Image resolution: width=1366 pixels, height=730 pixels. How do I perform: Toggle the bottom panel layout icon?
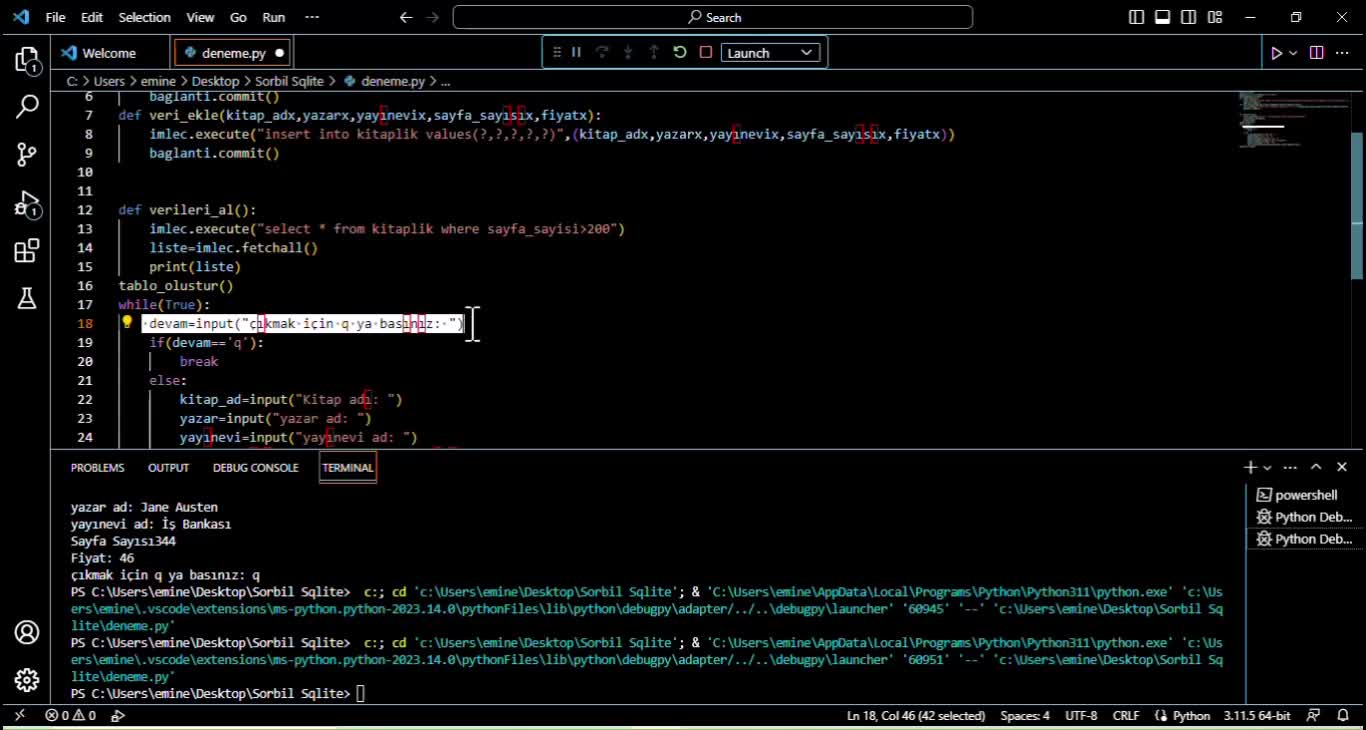(1162, 17)
